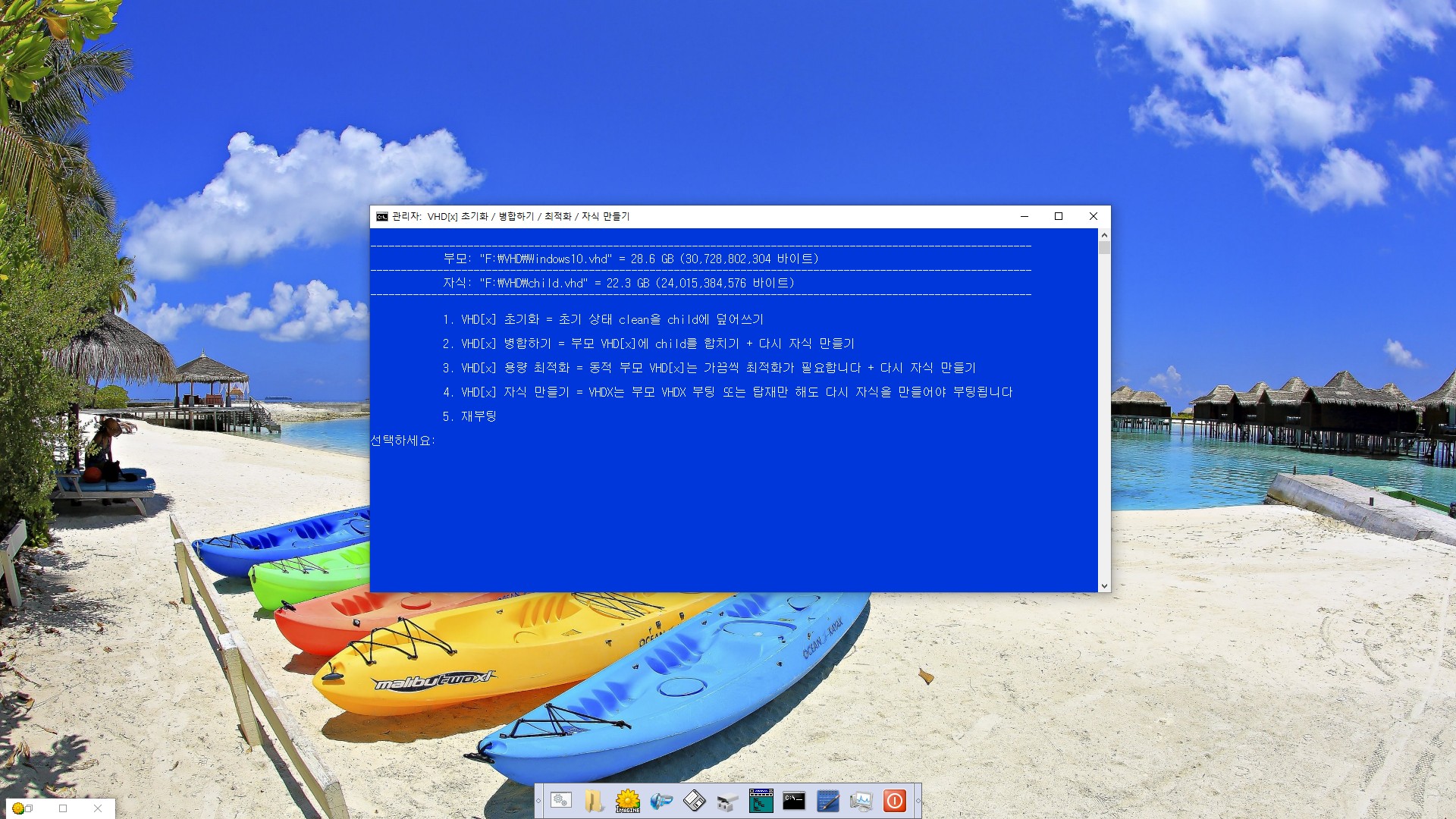The width and height of the screenshot is (1456, 819).
Task: Launch the teal tree-view file manager icon
Action: pyautogui.click(x=761, y=801)
